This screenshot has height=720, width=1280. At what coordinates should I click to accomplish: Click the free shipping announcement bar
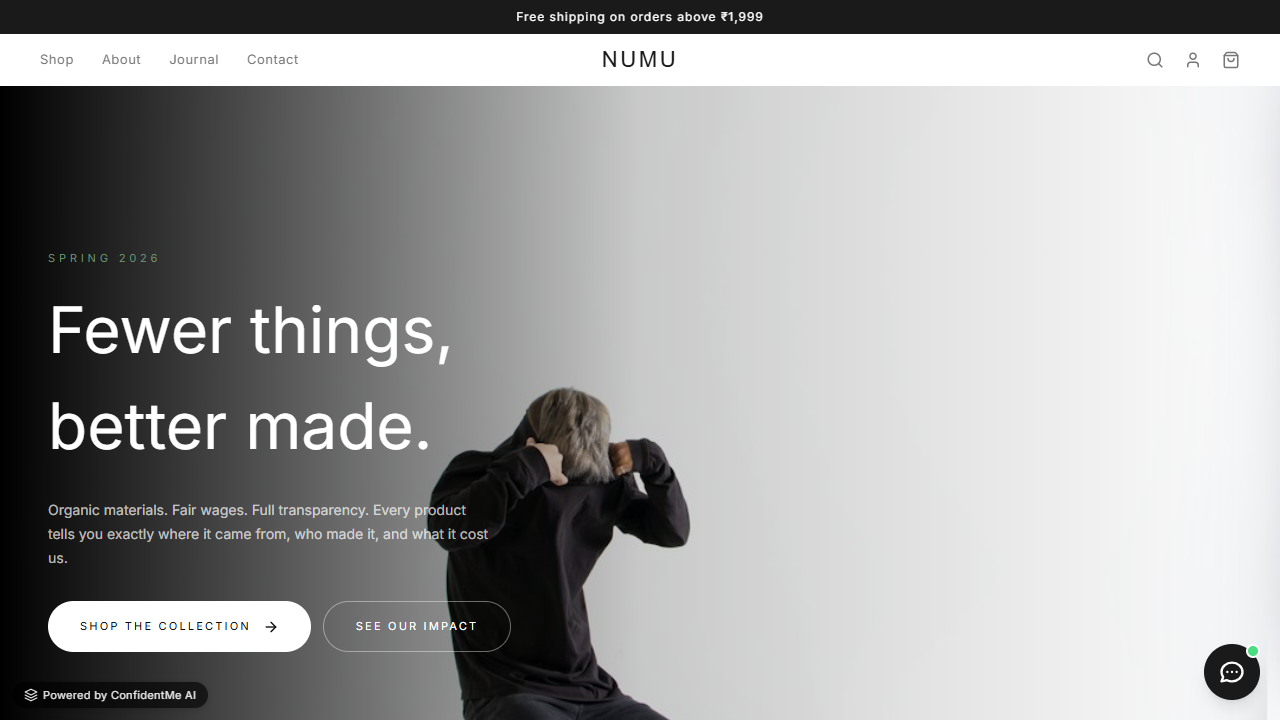click(x=640, y=17)
